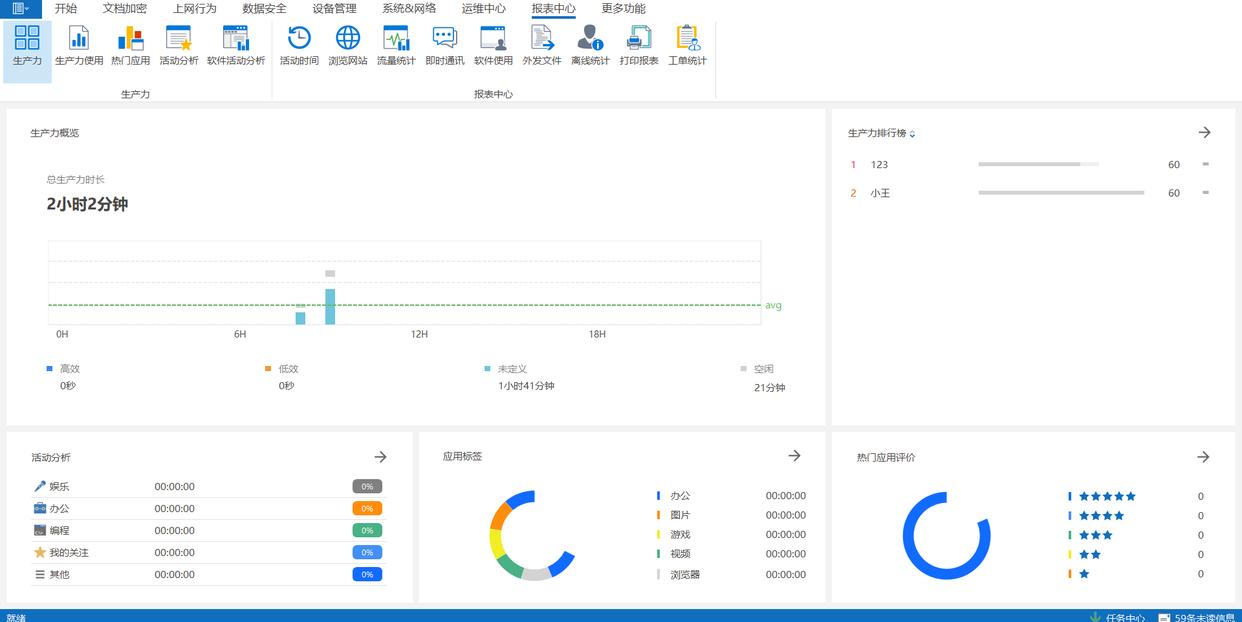Viewport: 1242px width, 622px height.
Task: Select the 热门应用 ribbon icon
Action: 130,45
